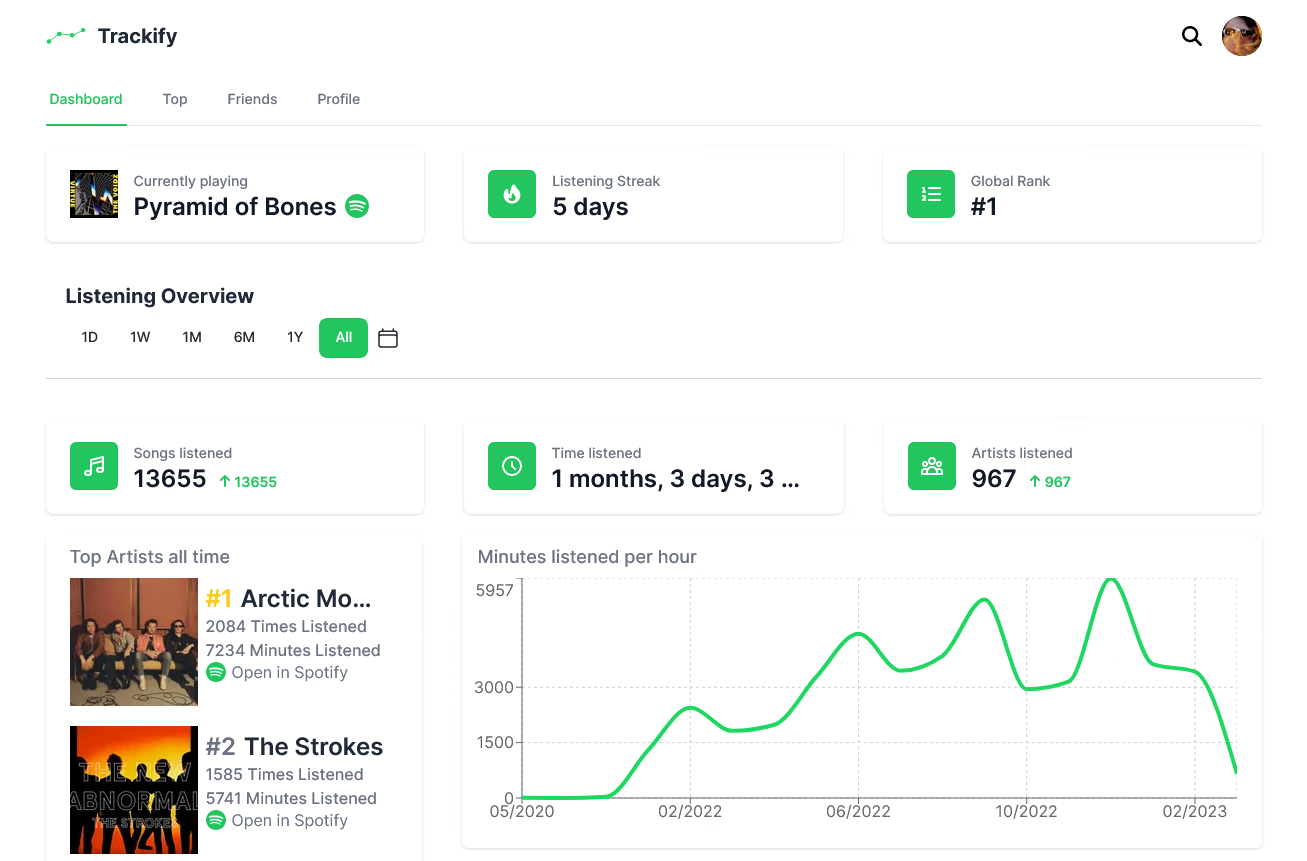
Task: Click the Trackify logo icon
Action: 66,37
